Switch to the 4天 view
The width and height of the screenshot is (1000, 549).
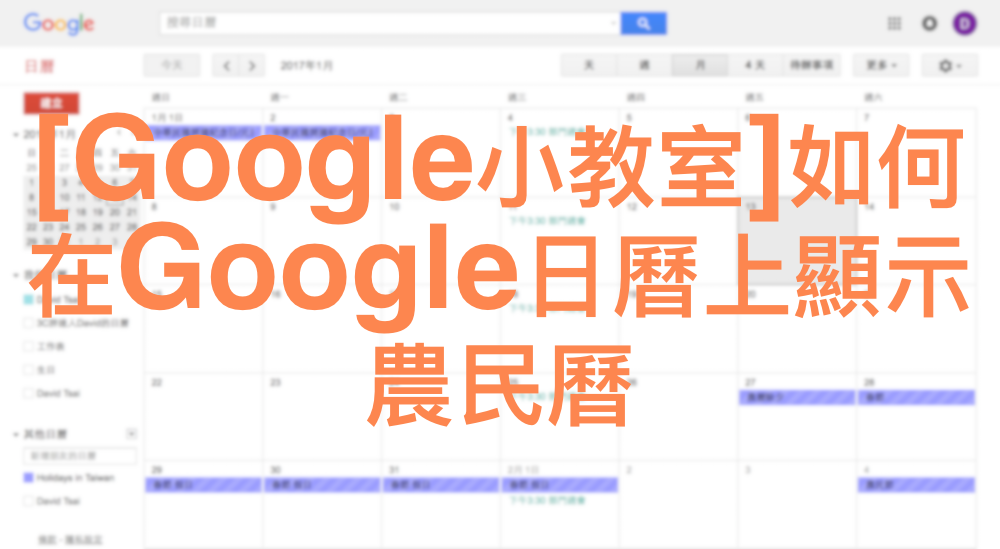point(754,65)
